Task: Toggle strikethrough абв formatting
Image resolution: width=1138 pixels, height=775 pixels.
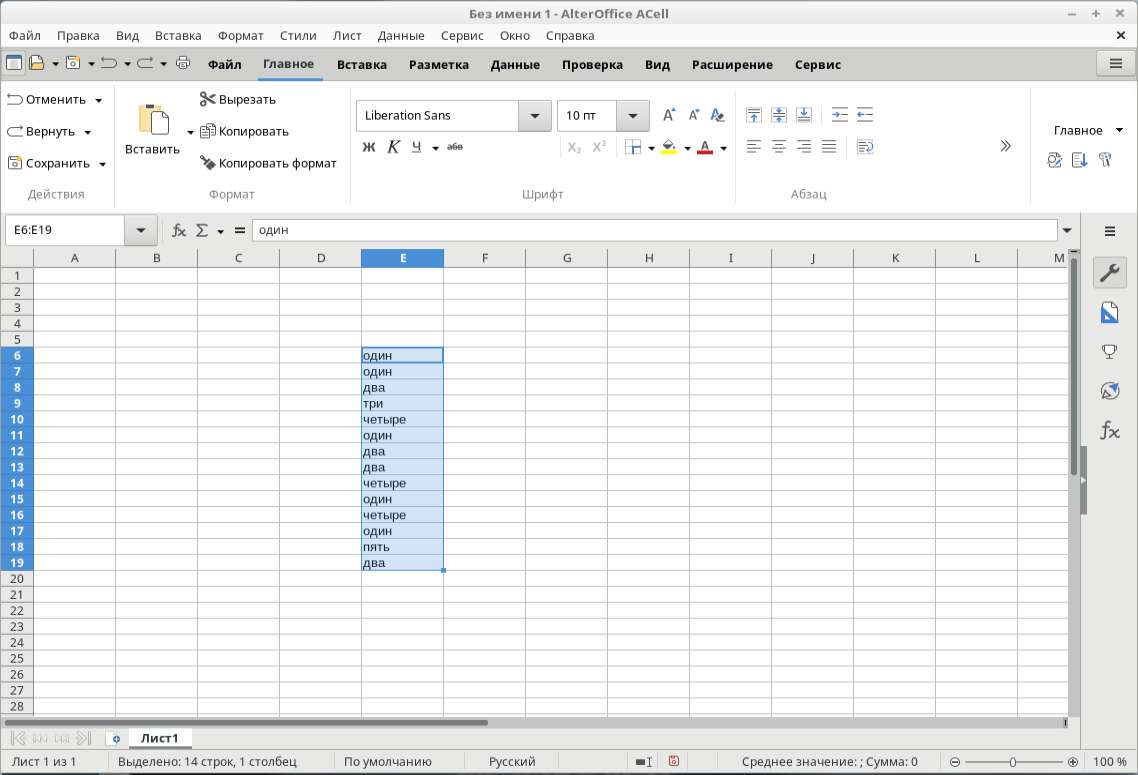Action: tap(455, 147)
